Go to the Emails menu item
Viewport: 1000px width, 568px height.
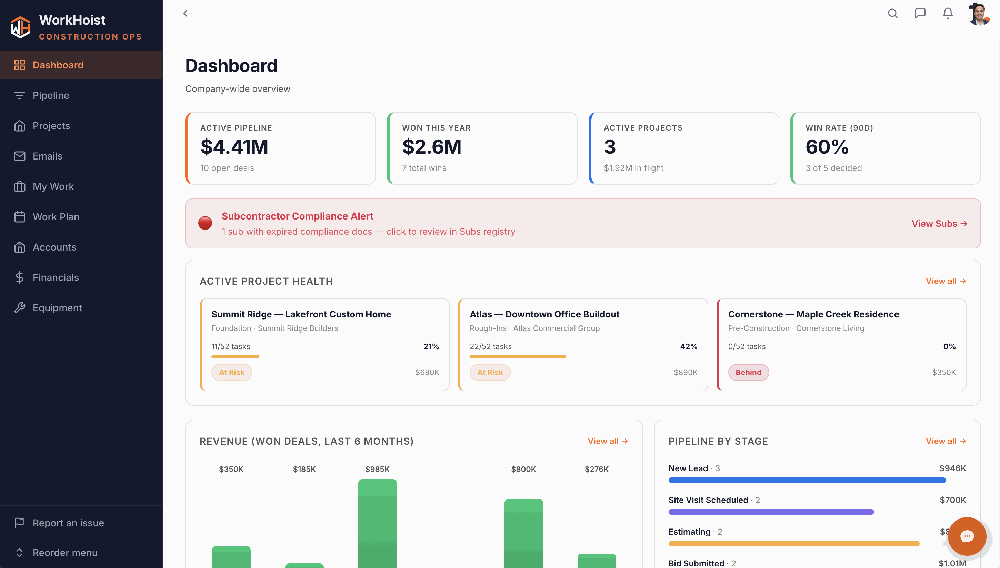[82, 156]
